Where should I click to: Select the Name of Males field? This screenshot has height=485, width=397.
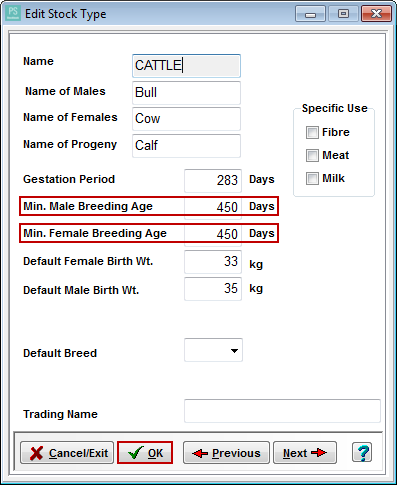click(186, 93)
